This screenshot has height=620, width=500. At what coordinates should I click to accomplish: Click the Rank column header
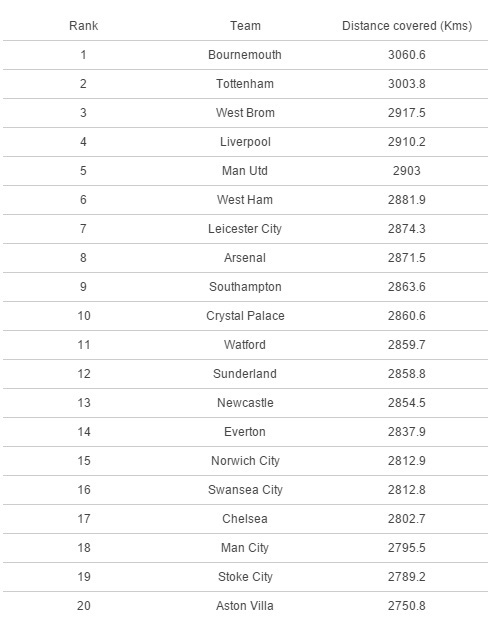83,26
